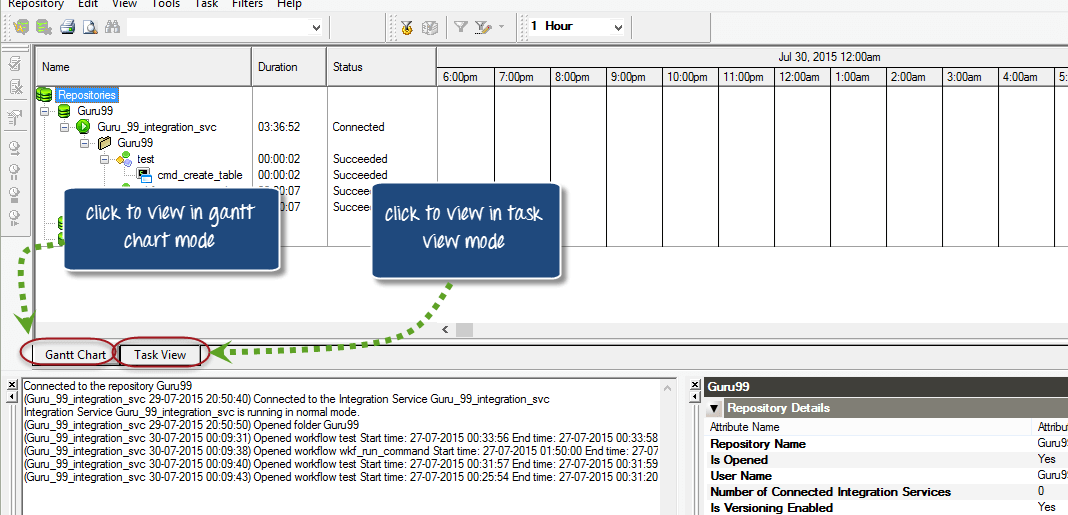This screenshot has height=515, width=1068.
Task: Open Print Preview from the toolbar
Action: (x=89, y=27)
